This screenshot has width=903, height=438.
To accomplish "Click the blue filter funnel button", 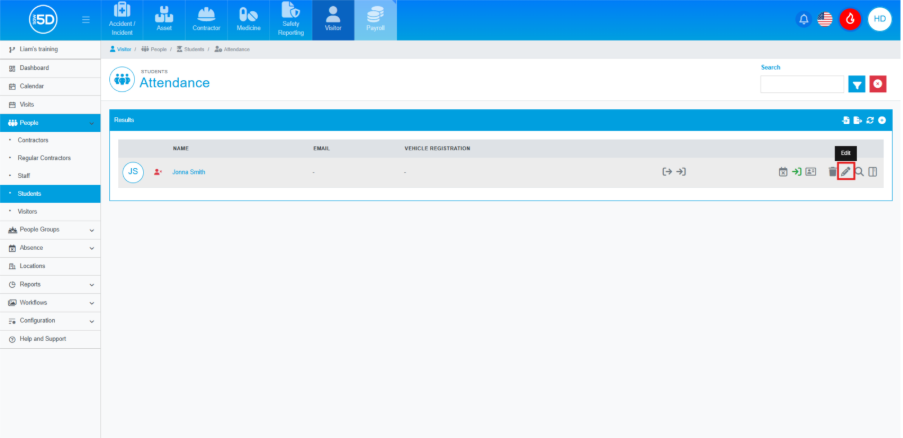I will (857, 84).
